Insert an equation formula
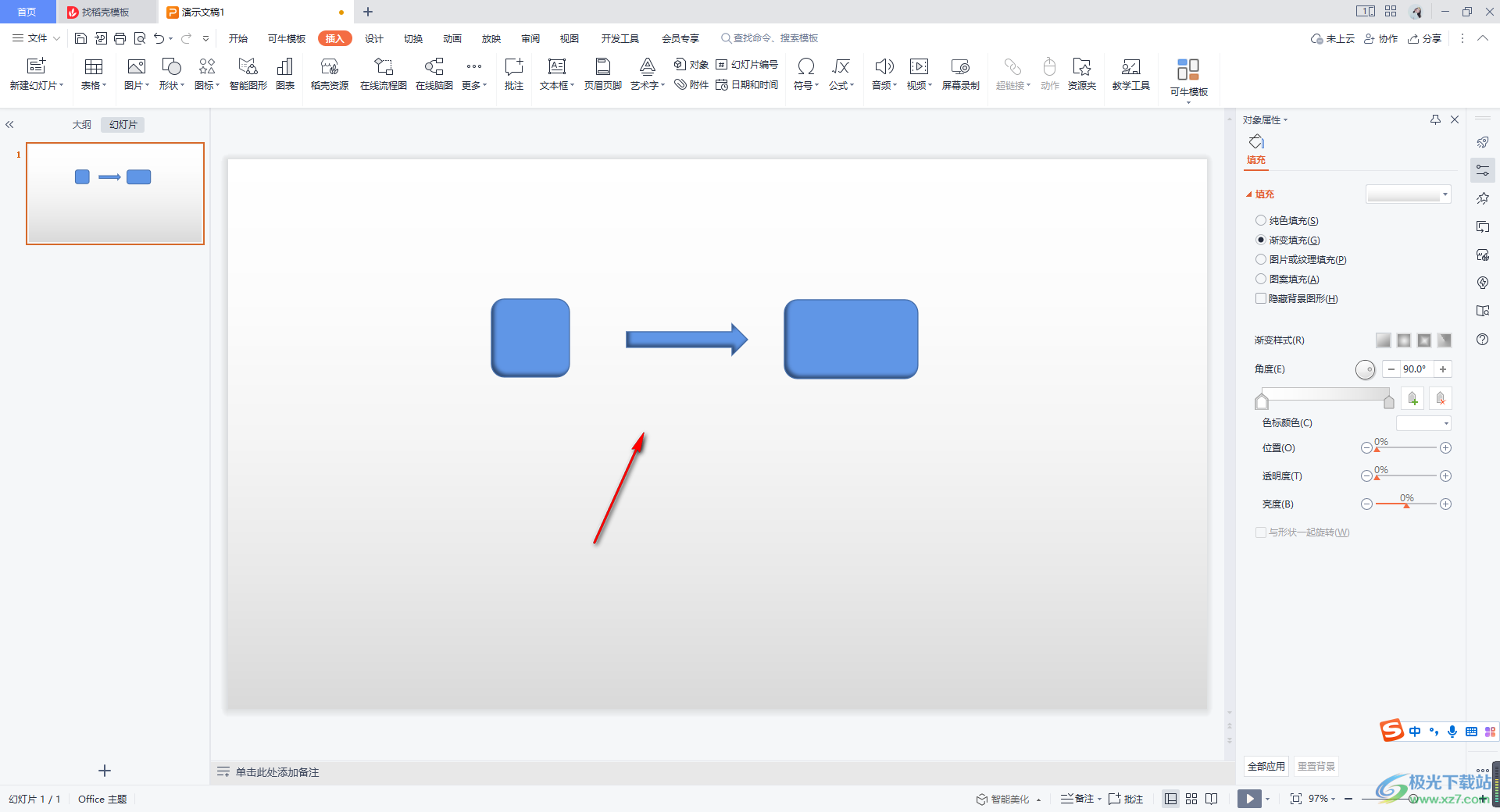1500x812 pixels. click(841, 74)
